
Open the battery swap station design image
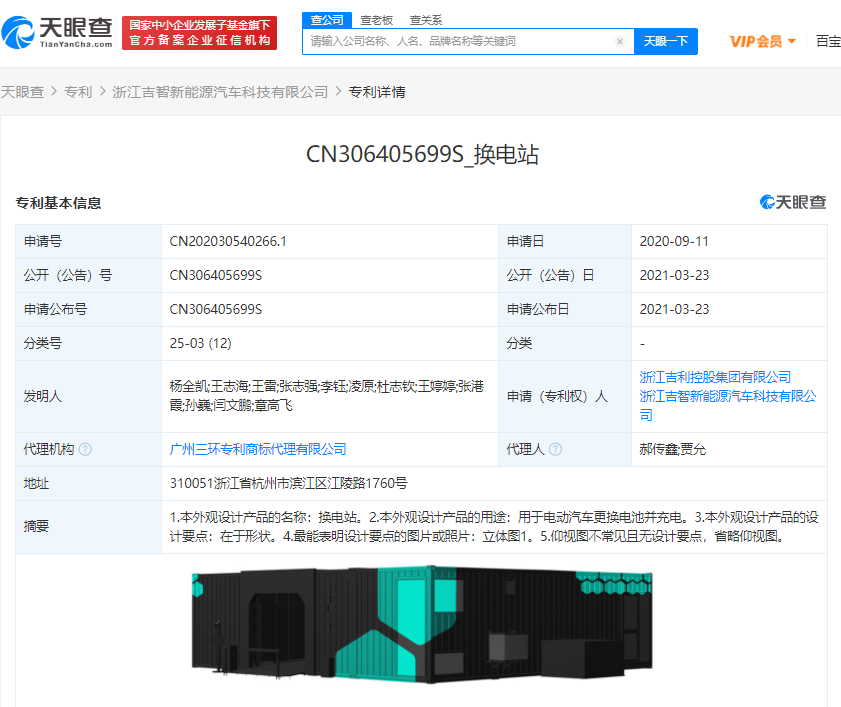[x=422, y=624]
